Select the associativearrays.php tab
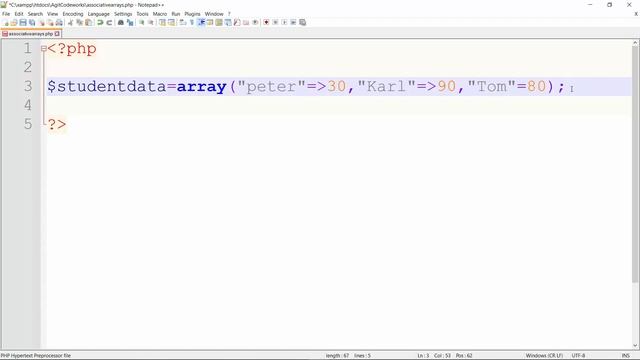 [31, 34]
